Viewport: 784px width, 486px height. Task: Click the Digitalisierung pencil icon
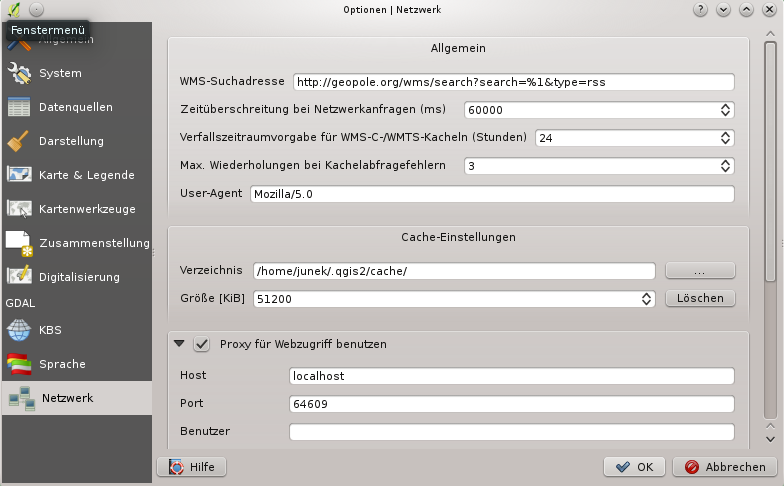pos(19,276)
